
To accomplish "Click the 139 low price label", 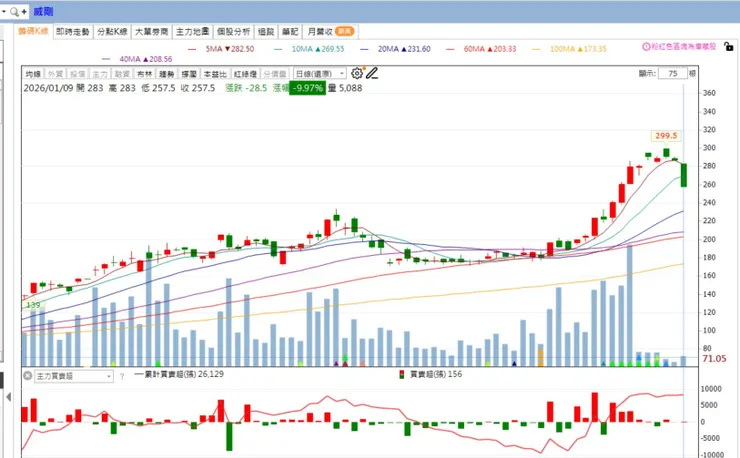I will pyautogui.click(x=33, y=305).
